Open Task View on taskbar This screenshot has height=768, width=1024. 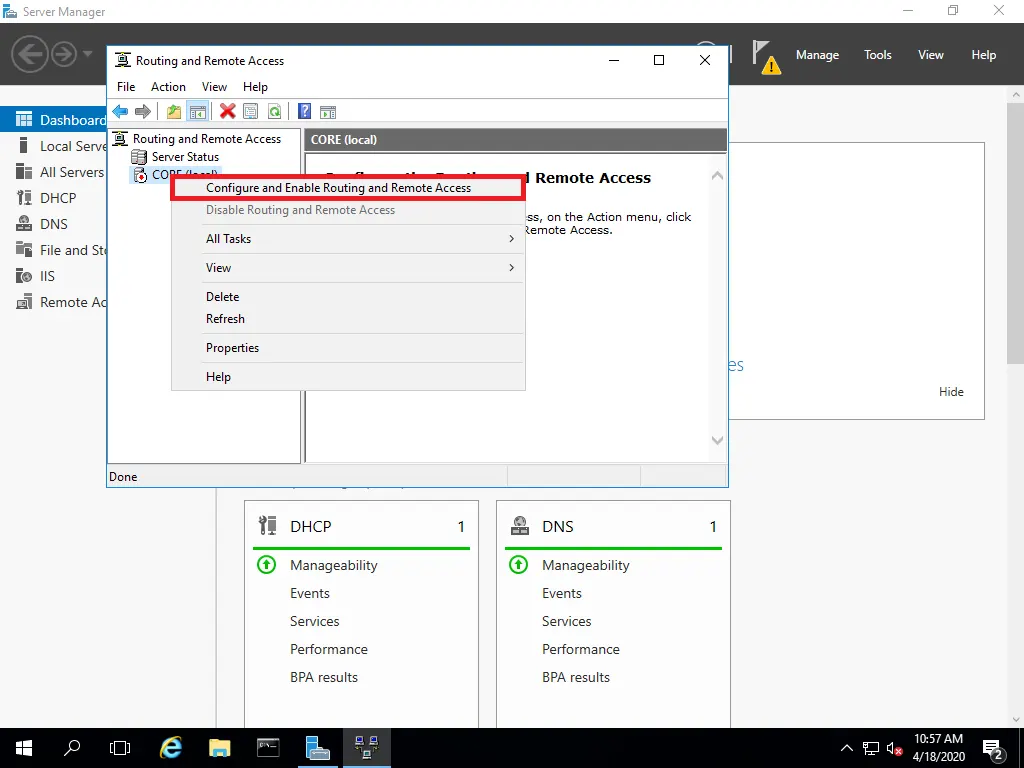(x=120, y=748)
